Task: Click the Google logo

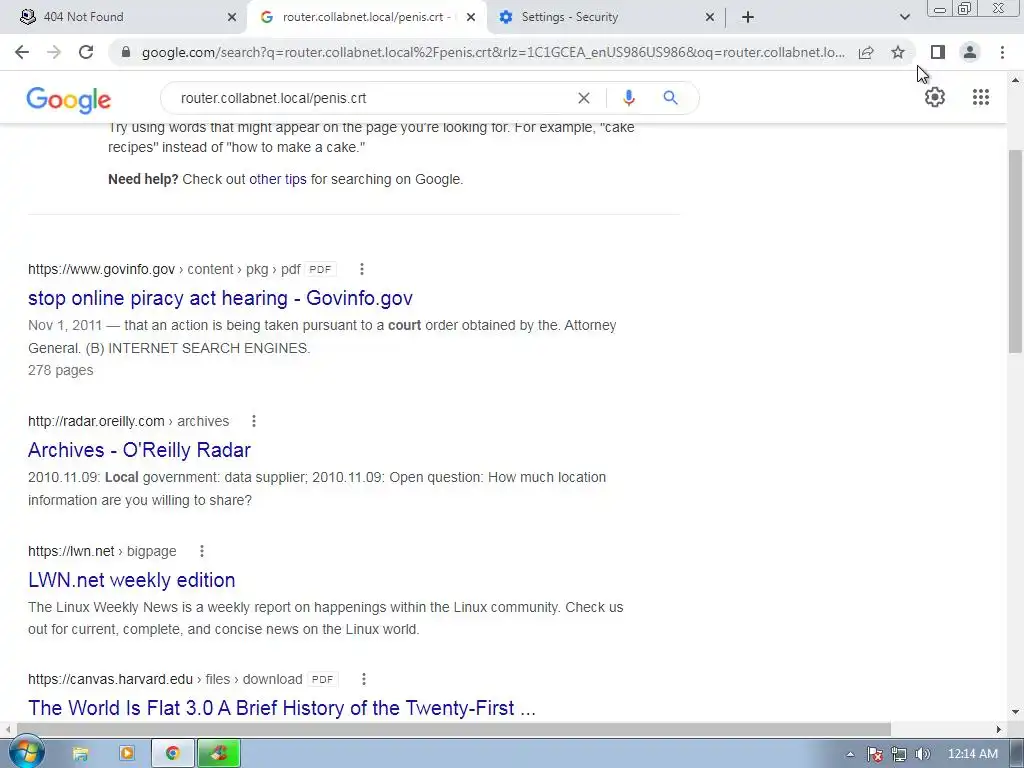Action: coord(69,99)
